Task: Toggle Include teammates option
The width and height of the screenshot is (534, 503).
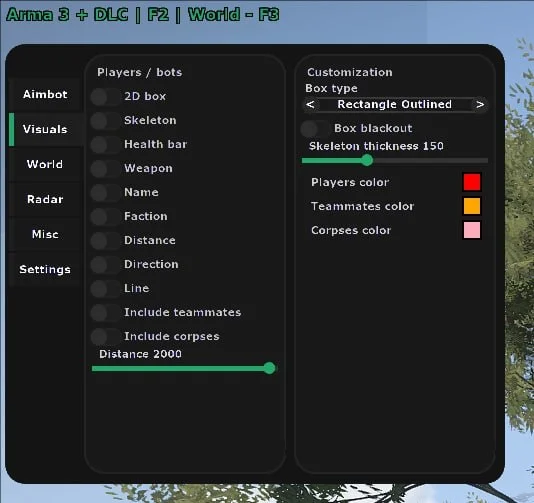Action: 105,312
